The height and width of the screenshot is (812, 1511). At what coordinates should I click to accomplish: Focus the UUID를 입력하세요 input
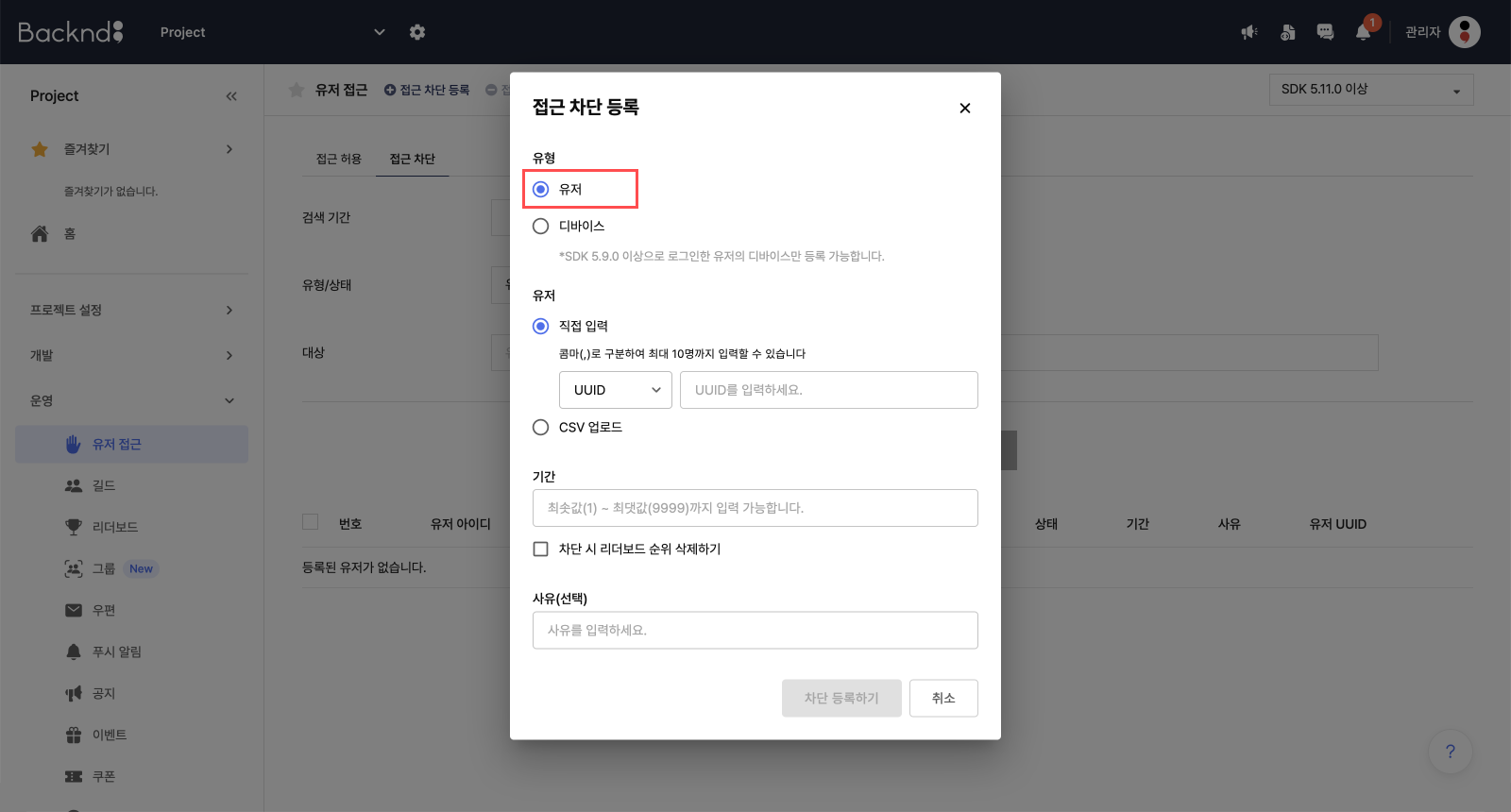pos(829,390)
